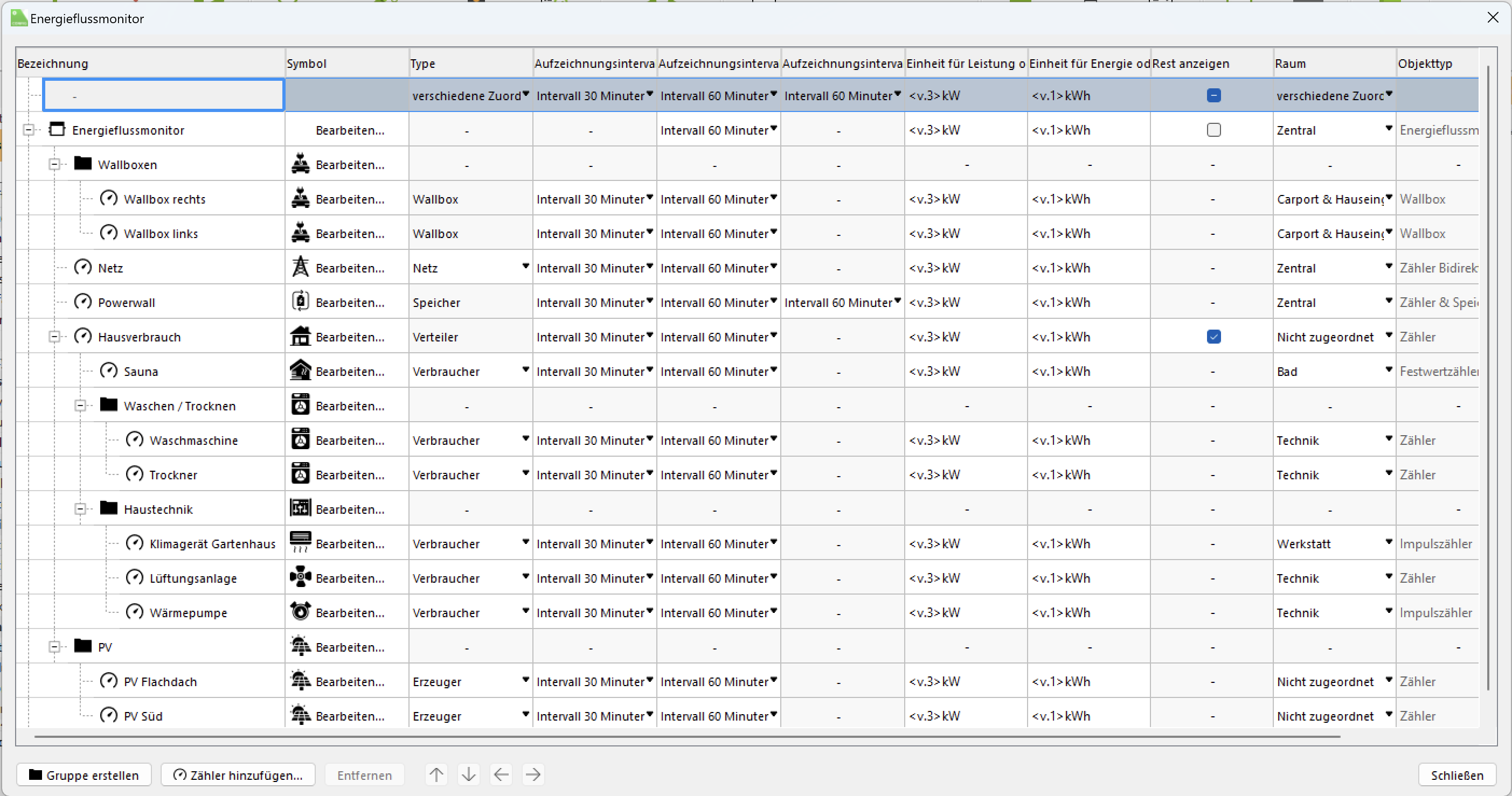The image size is (1512, 796).
Task: Click the solar panel symbol for PV Flachdach
Action: (x=300, y=681)
